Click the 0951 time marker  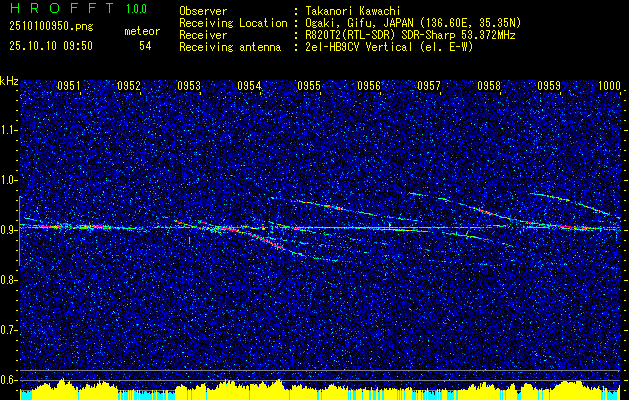coord(69,86)
